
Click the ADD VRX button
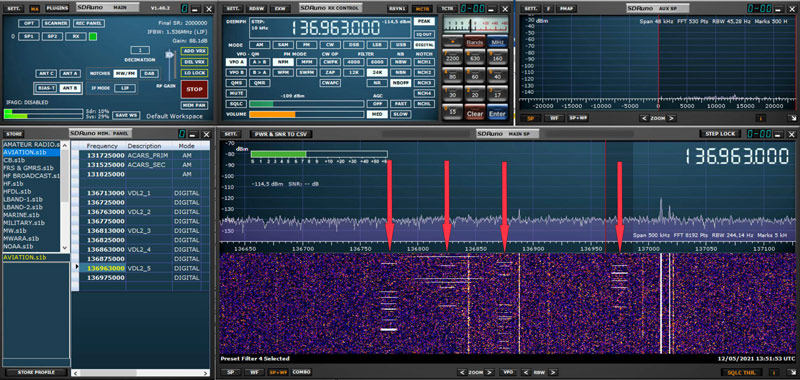pos(194,51)
